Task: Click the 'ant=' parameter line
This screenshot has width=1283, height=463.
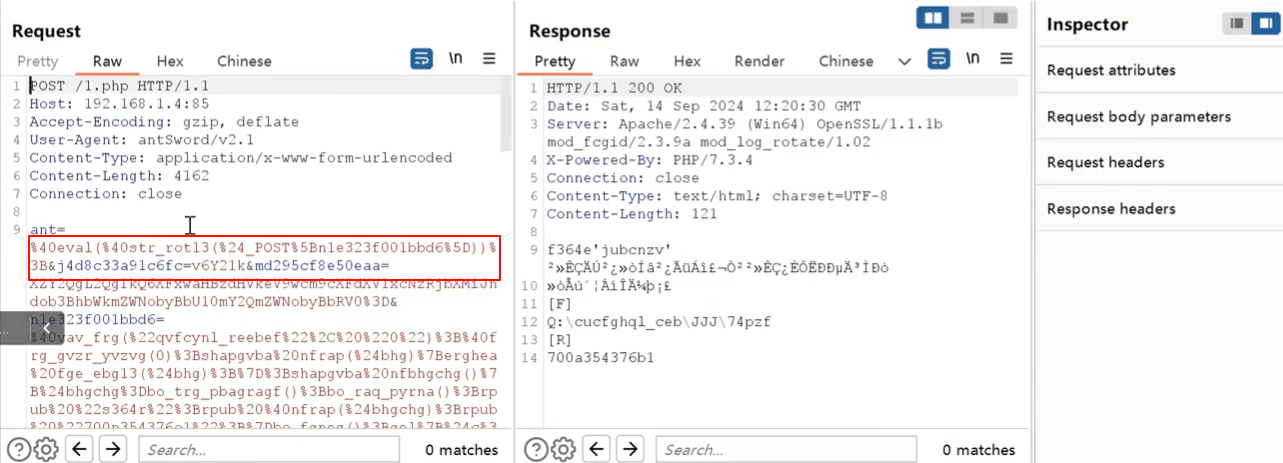Action: point(47,230)
